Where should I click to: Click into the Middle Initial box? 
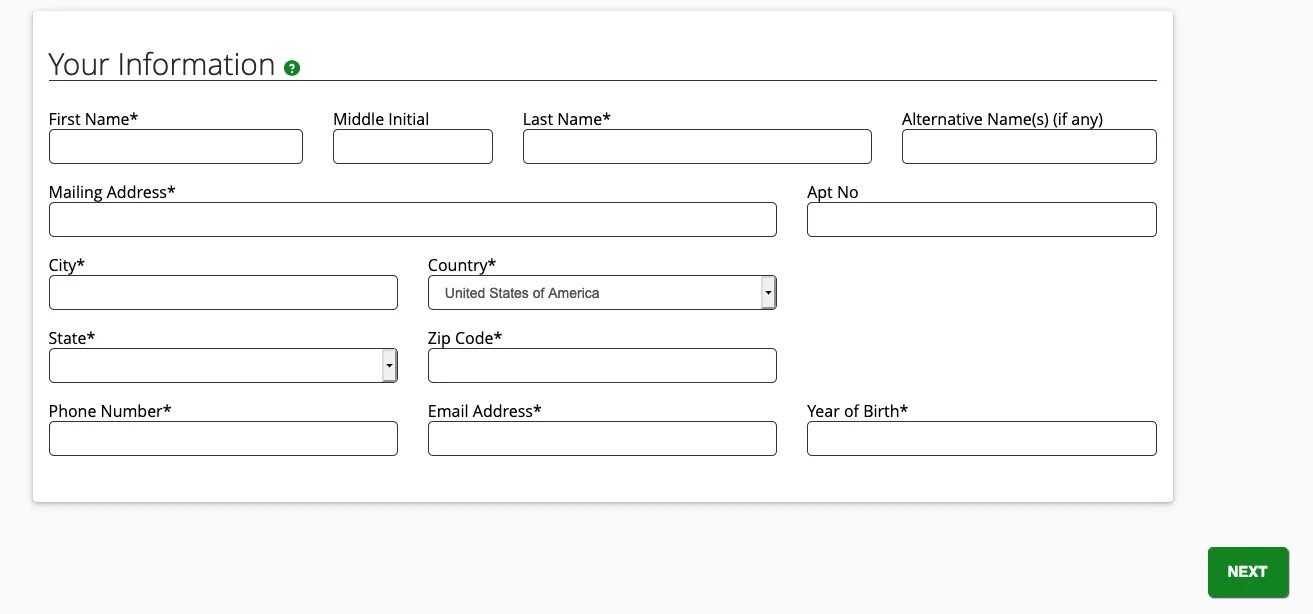click(412, 146)
